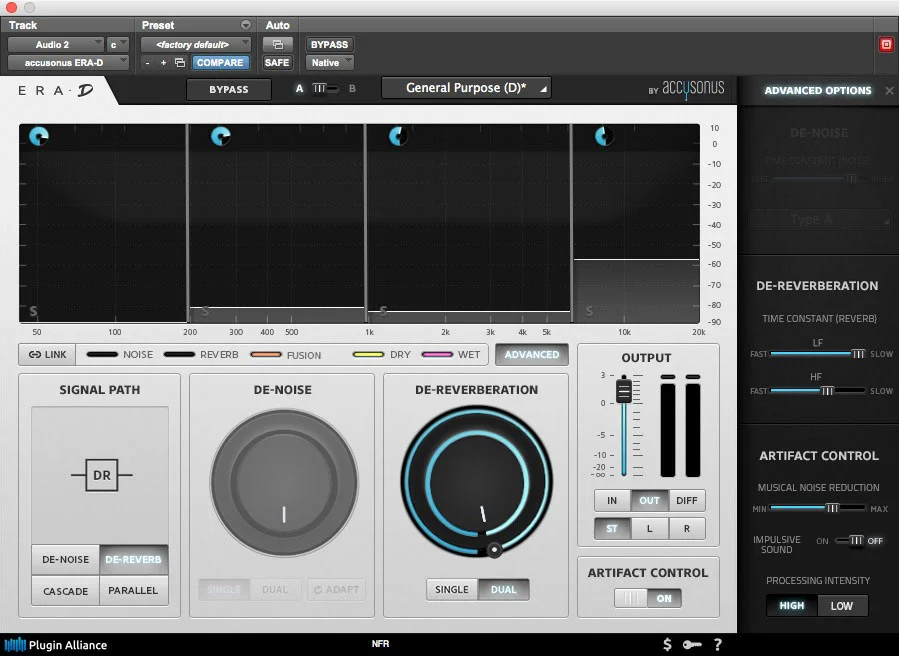Open the dollar sign purchase icon
Image resolution: width=899 pixels, height=656 pixels.
[x=667, y=645]
